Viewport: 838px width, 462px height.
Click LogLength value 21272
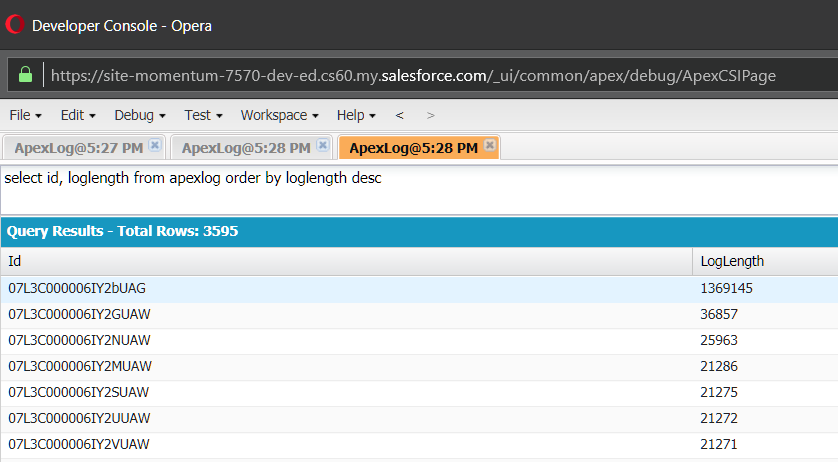[x=719, y=419]
